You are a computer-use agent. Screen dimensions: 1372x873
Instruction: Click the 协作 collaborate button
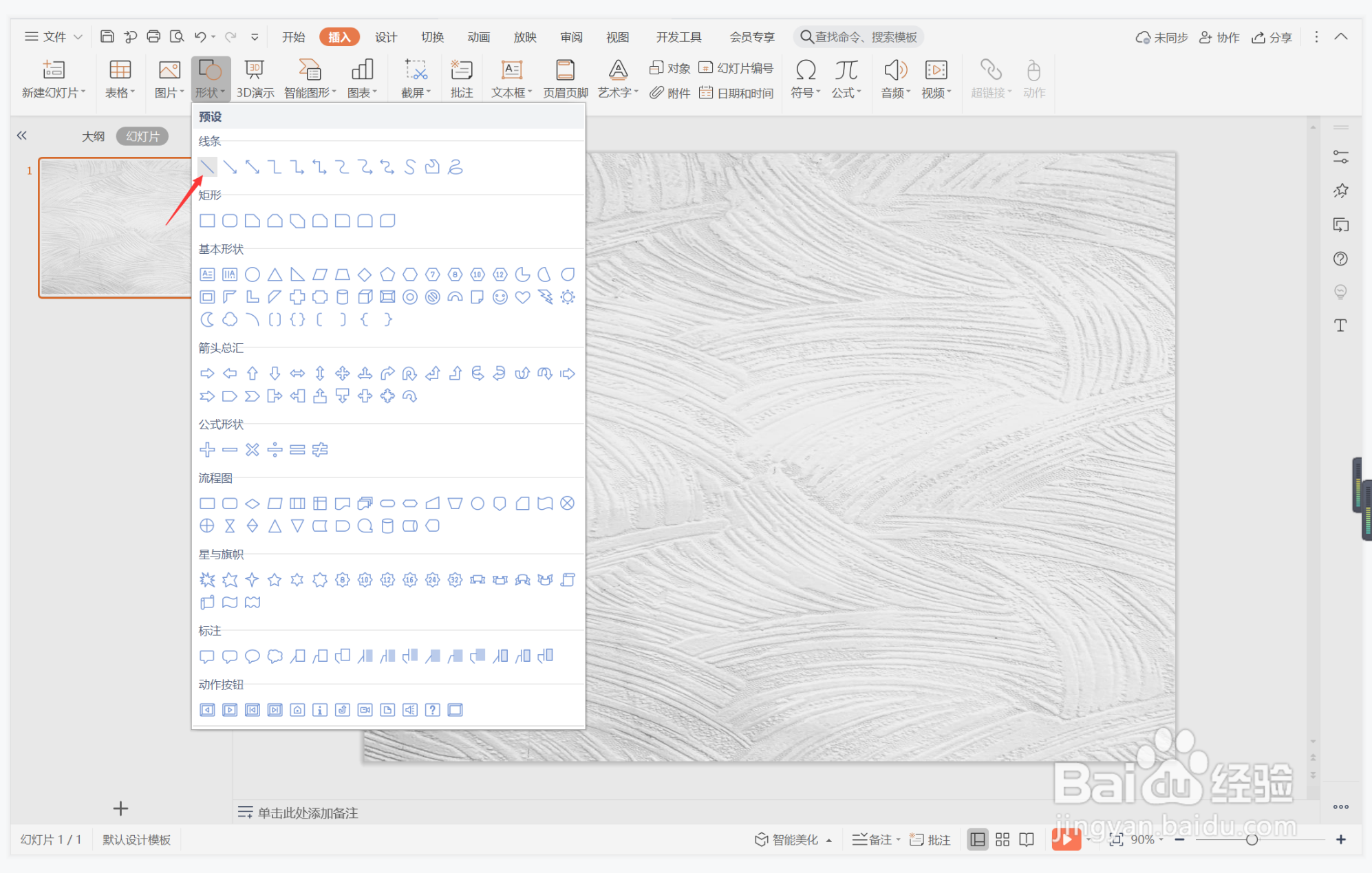(1219, 37)
